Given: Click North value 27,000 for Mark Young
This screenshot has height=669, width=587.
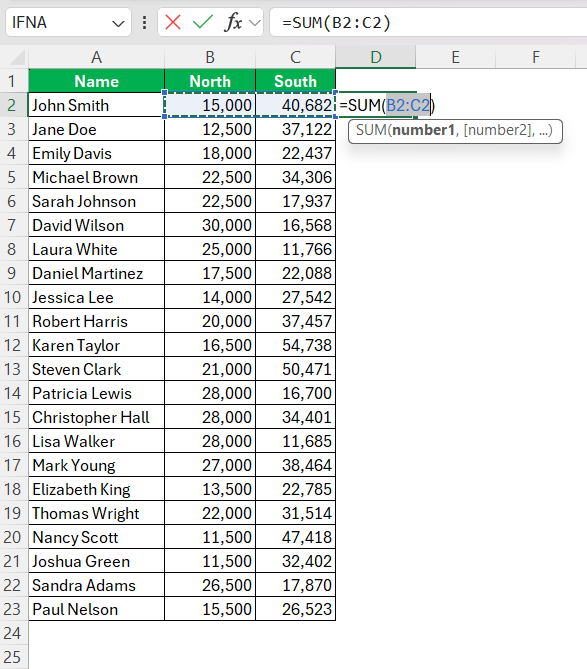Looking at the screenshot, I should (210, 465).
